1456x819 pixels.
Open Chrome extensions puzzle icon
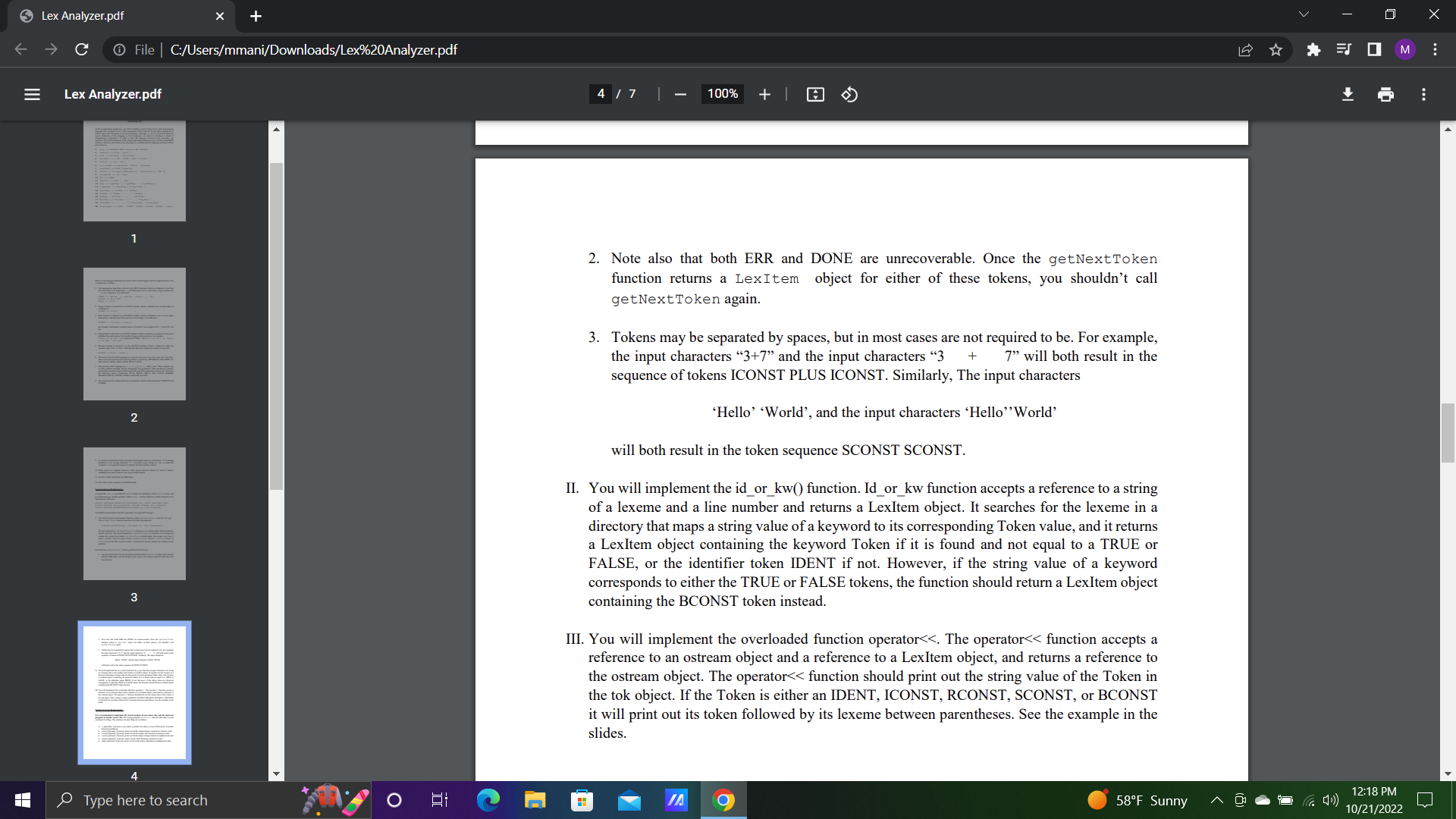pos(1313,50)
